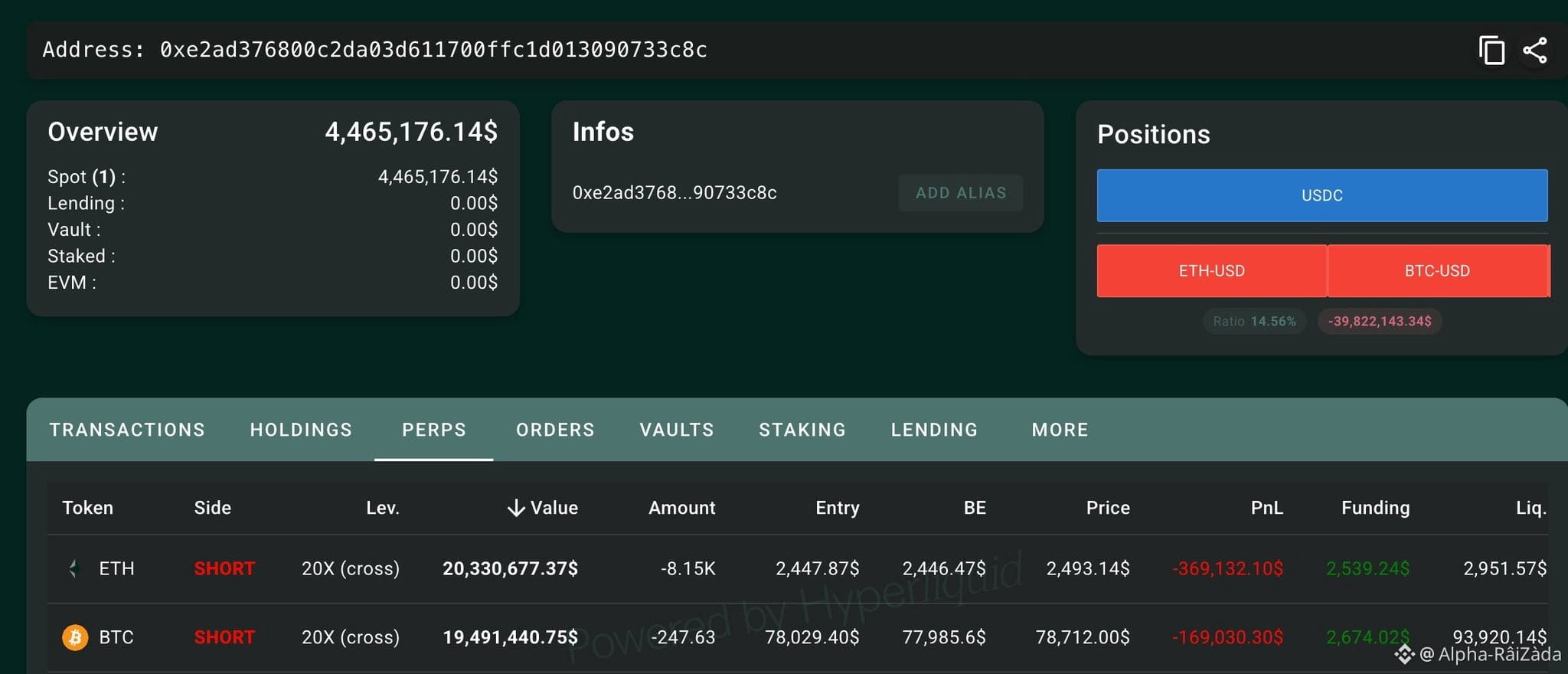This screenshot has width=1568, height=674.
Task: Click the PnL column header
Action: pyautogui.click(x=1267, y=508)
